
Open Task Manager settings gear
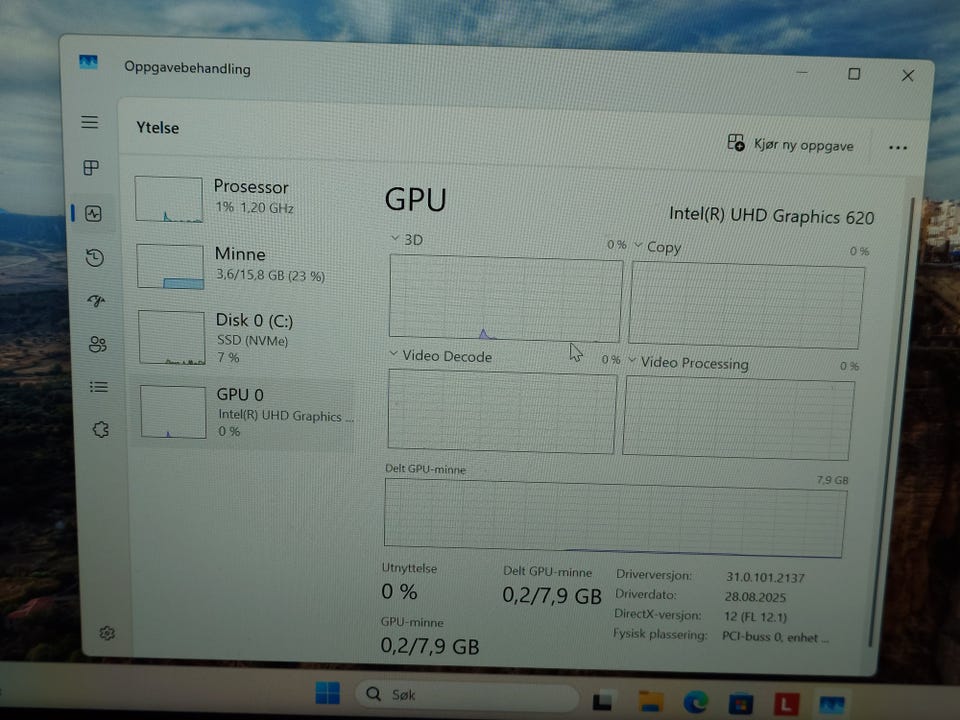tap(107, 632)
